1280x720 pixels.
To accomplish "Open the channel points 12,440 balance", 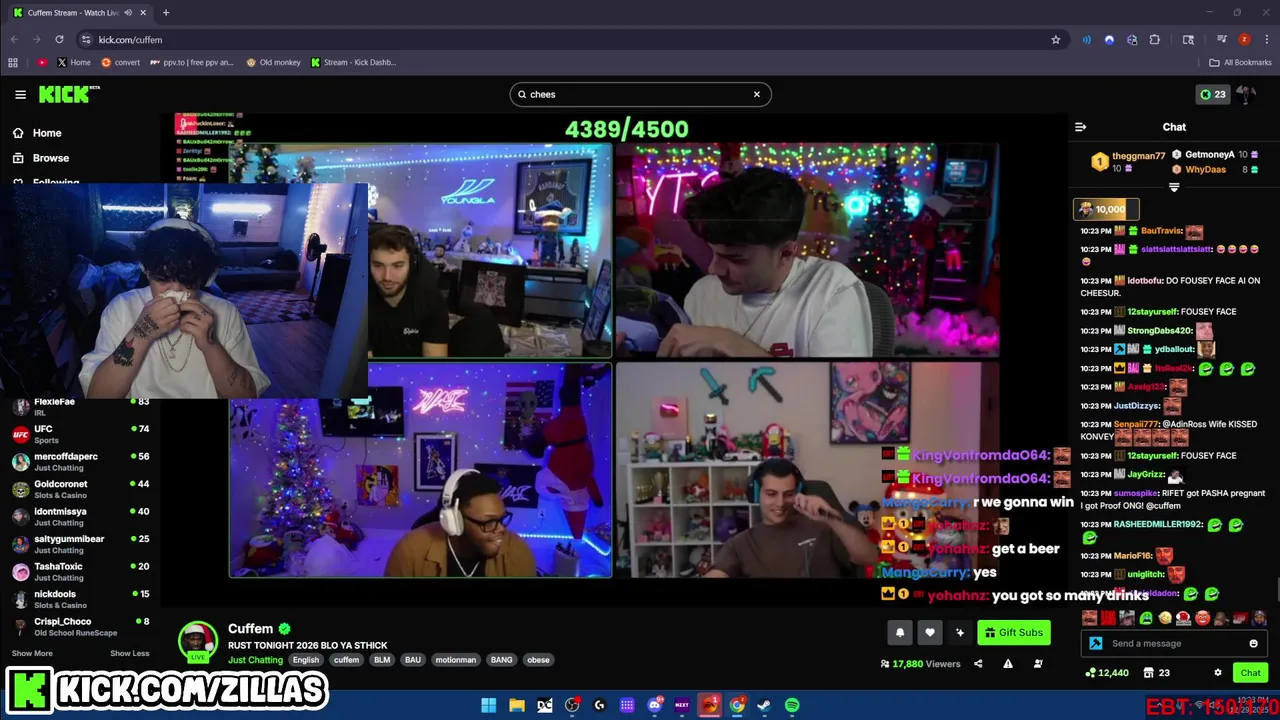I will click(1106, 673).
